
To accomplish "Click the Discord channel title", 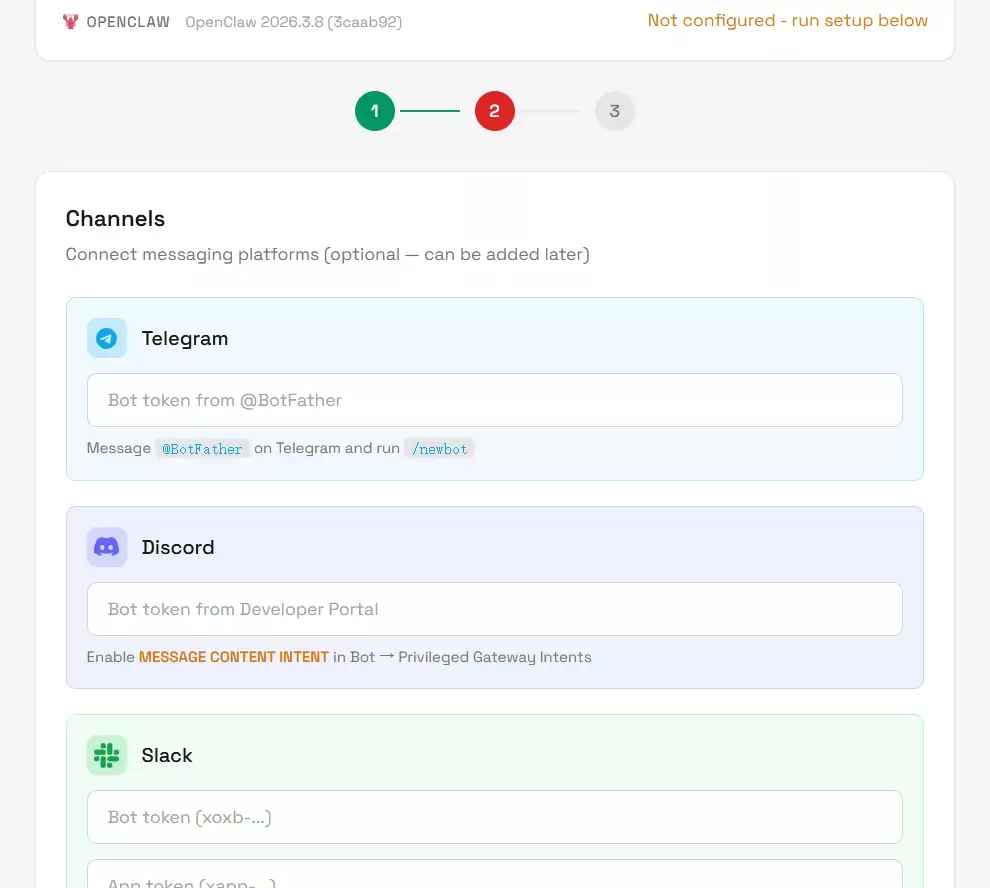I will pyautogui.click(x=178, y=547).
